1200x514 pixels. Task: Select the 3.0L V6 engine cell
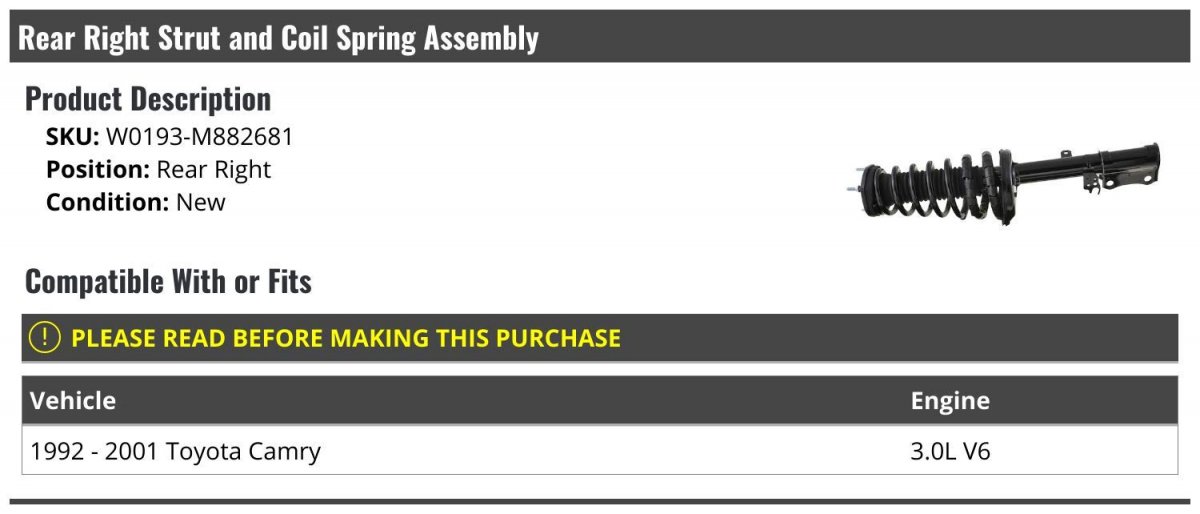(x=950, y=451)
